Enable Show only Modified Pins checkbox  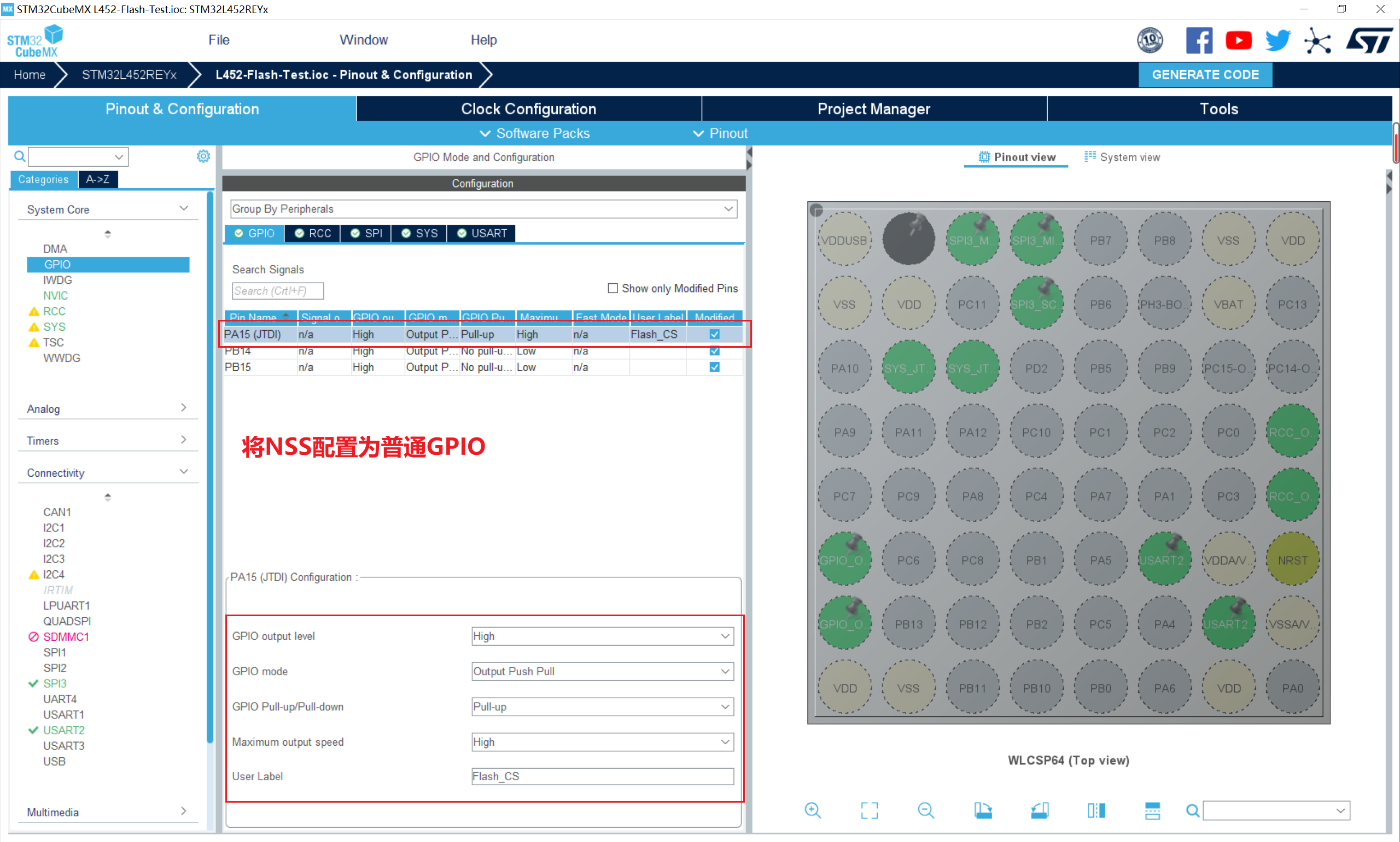pos(612,288)
